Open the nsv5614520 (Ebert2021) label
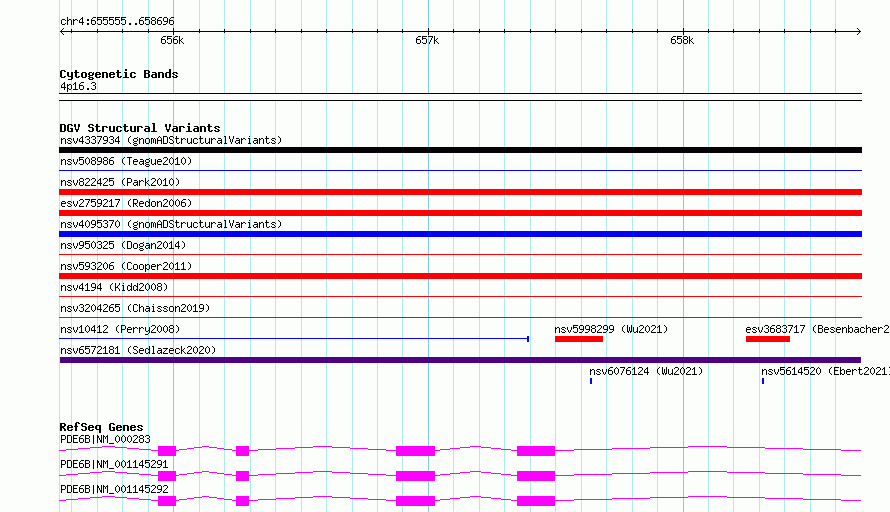The height and width of the screenshot is (512, 890). (825, 371)
